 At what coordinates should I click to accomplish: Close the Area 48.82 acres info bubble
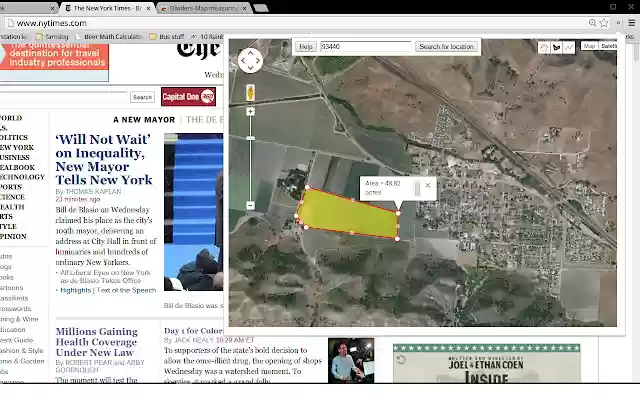(x=428, y=185)
